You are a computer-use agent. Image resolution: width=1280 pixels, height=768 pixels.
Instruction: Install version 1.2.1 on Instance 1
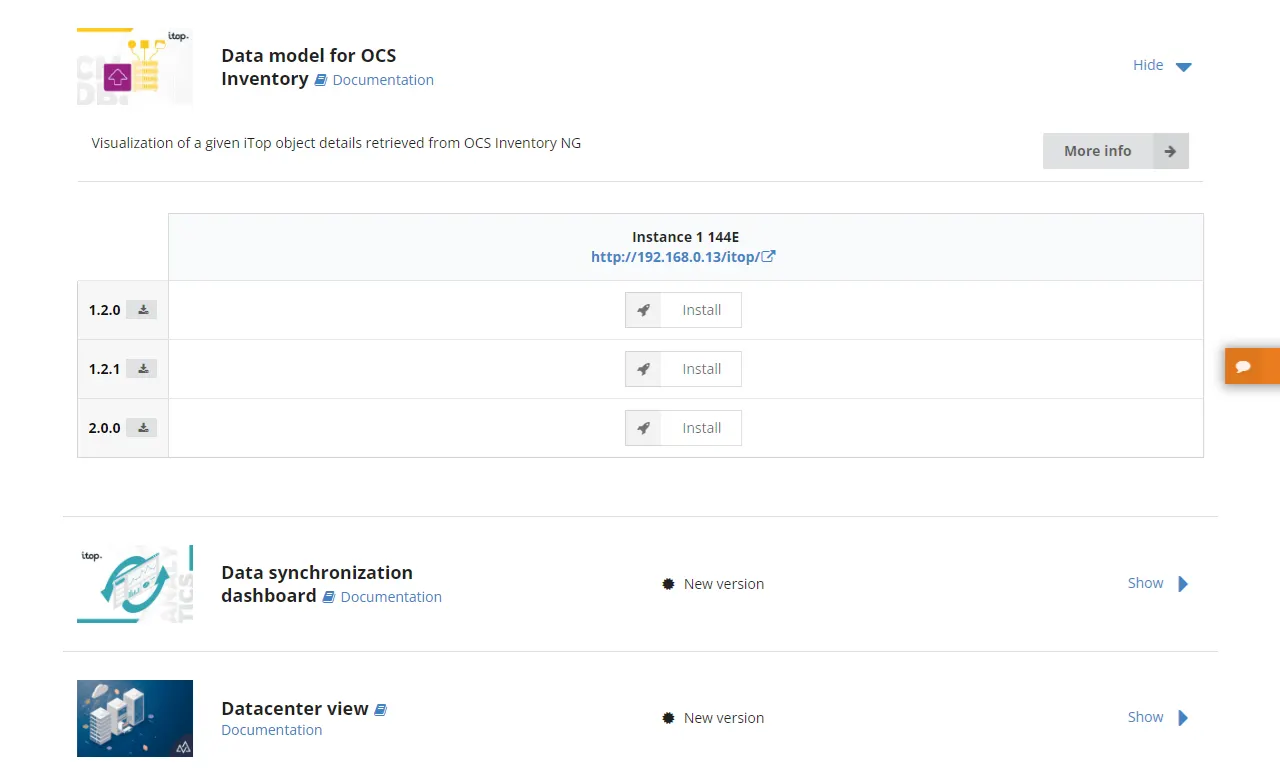(x=683, y=369)
